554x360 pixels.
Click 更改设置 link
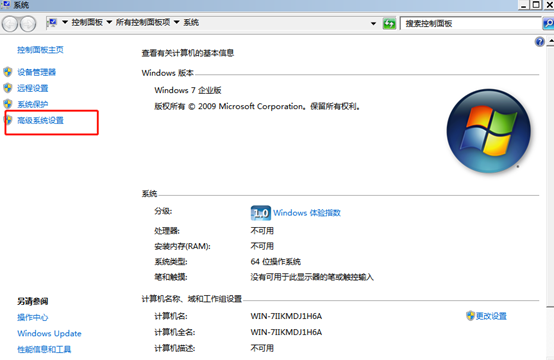click(491, 316)
